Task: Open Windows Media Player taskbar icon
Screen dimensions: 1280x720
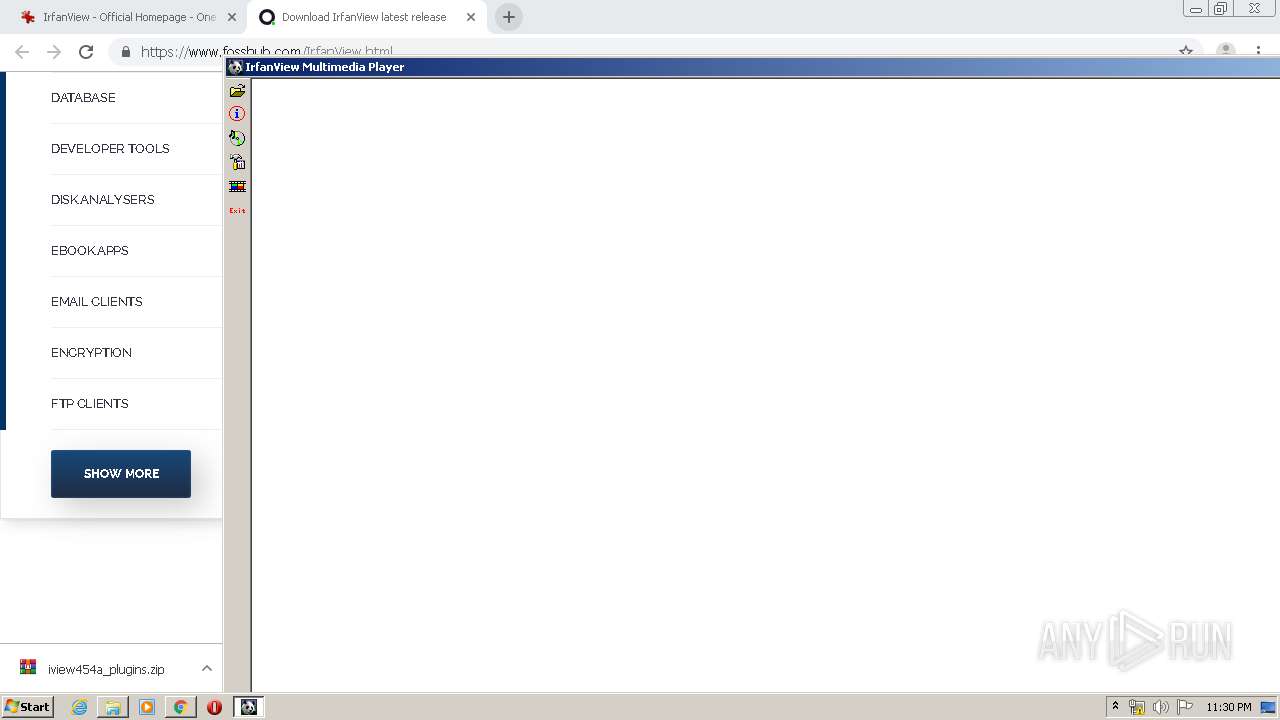Action: click(x=147, y=707)
